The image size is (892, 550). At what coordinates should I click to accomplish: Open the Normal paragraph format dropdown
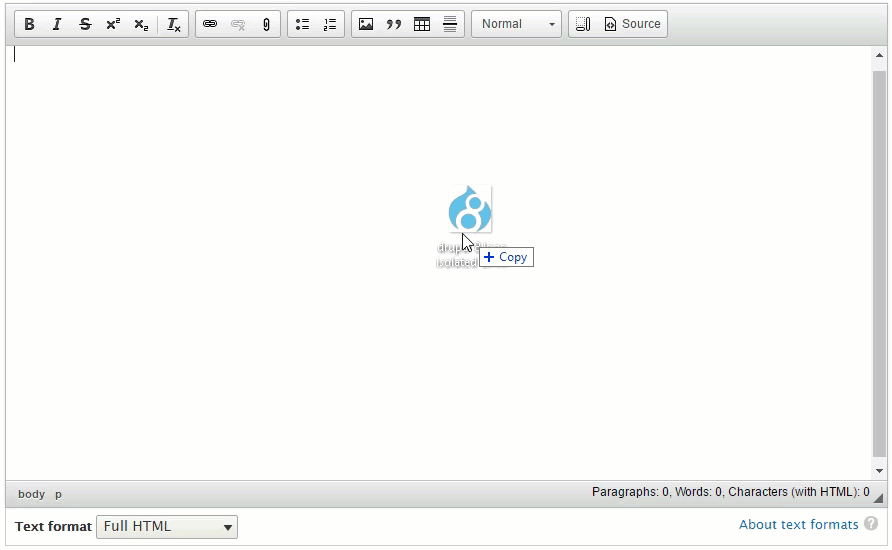tap(517, 24)
